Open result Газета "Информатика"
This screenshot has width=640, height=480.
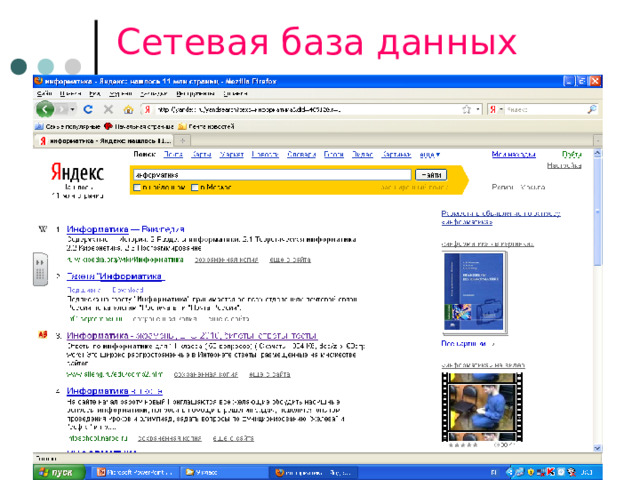point(116,276)
